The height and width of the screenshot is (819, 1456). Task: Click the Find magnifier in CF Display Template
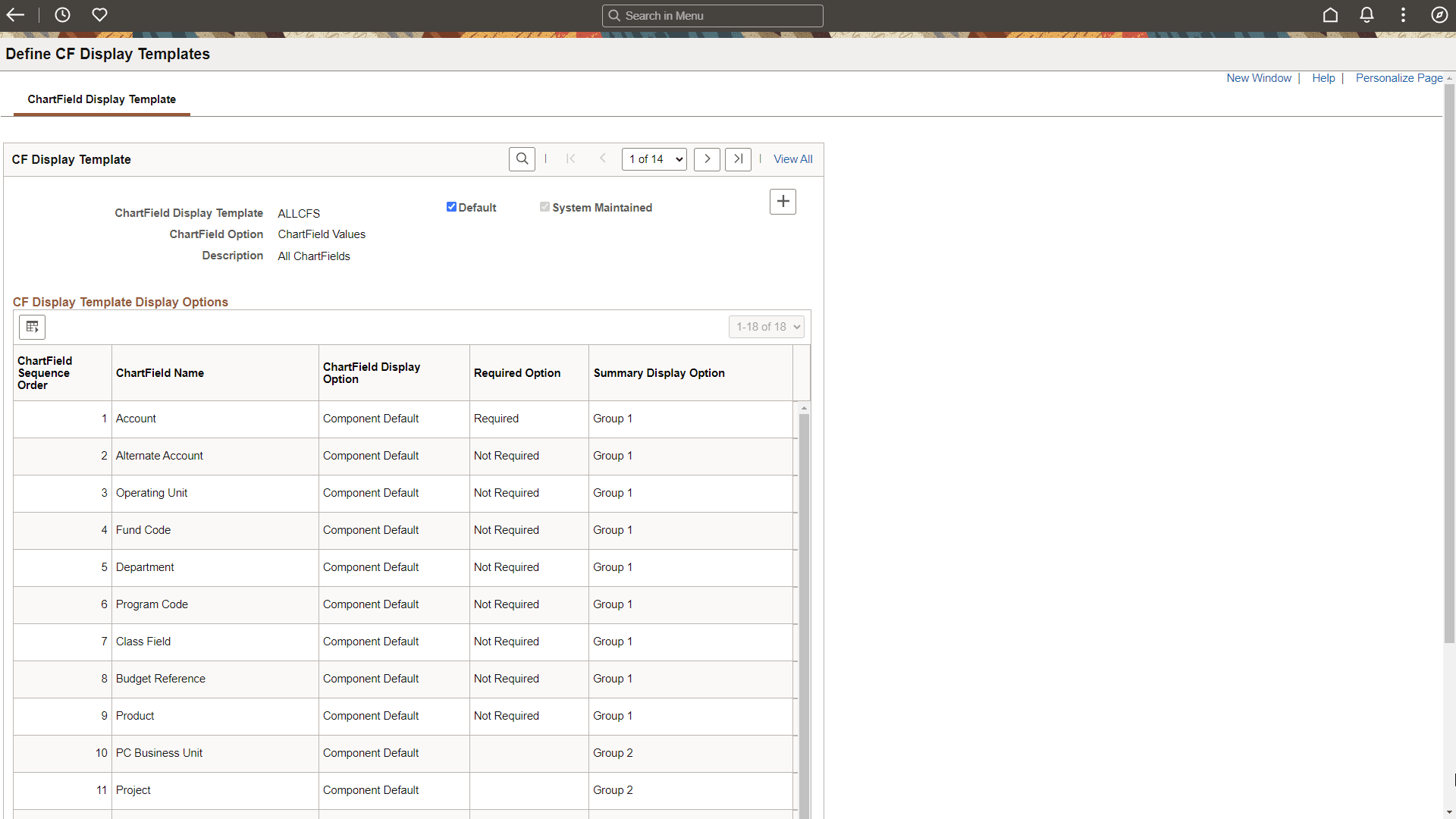tap(522, 159)
